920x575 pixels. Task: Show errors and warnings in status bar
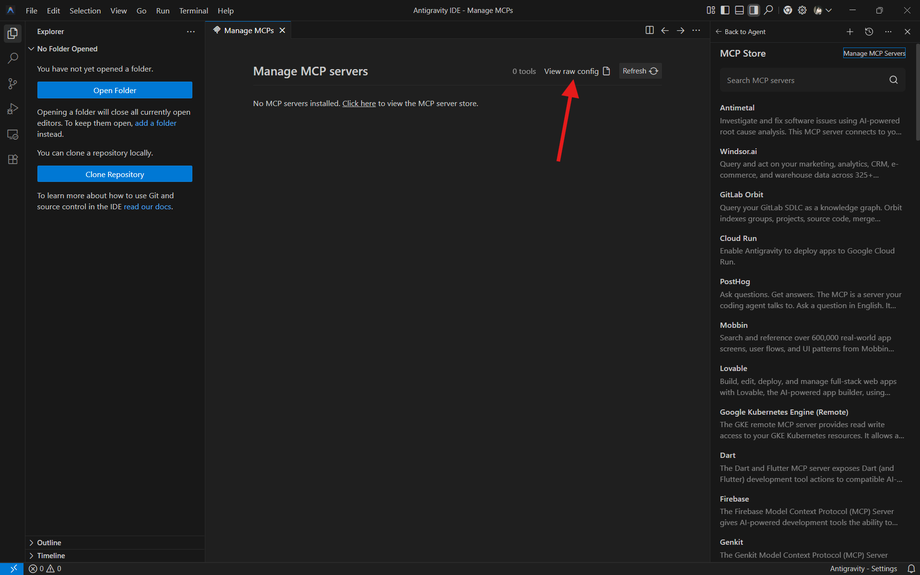pos(45,569)
